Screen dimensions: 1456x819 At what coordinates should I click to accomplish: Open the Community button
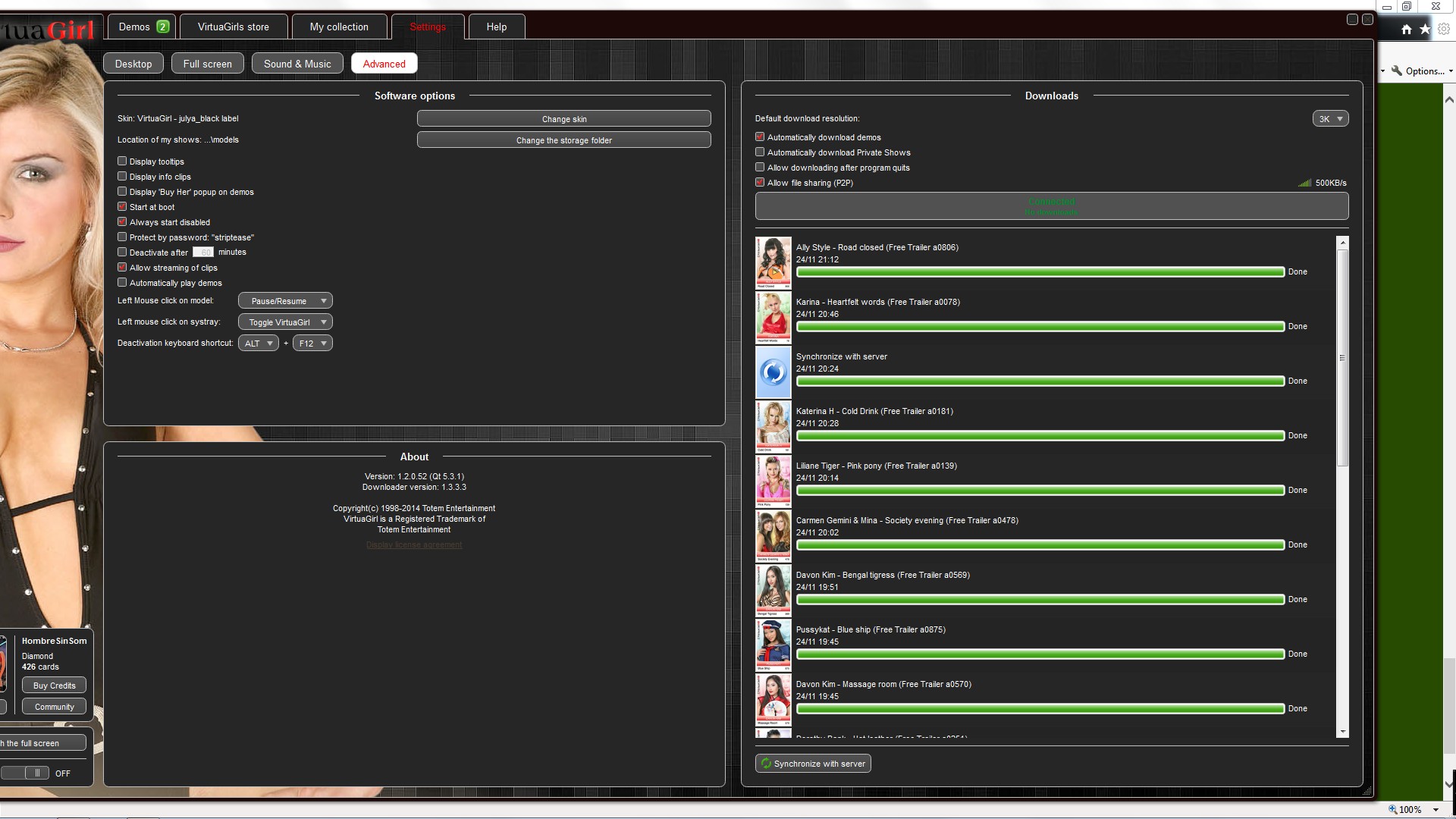[x=54, y=707]
